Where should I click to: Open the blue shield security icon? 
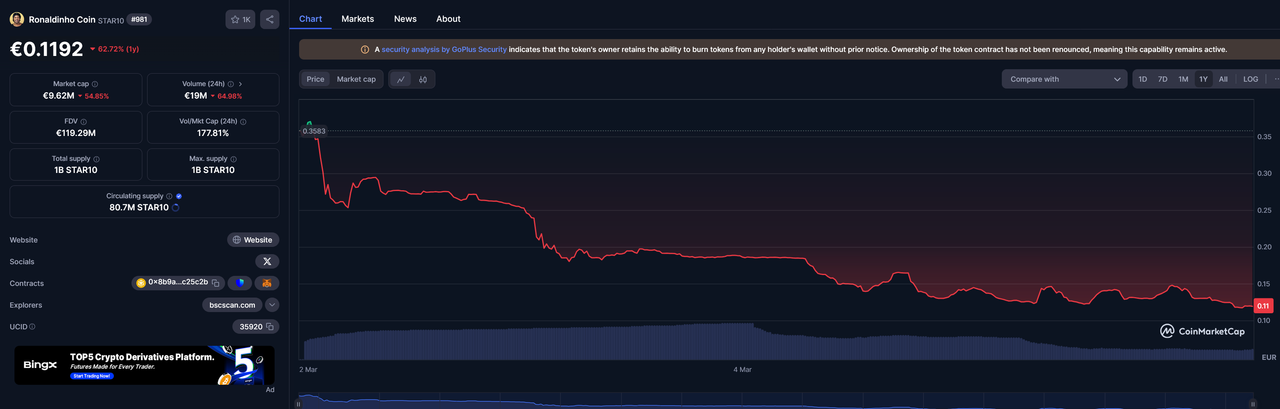(x=239, y=283)
